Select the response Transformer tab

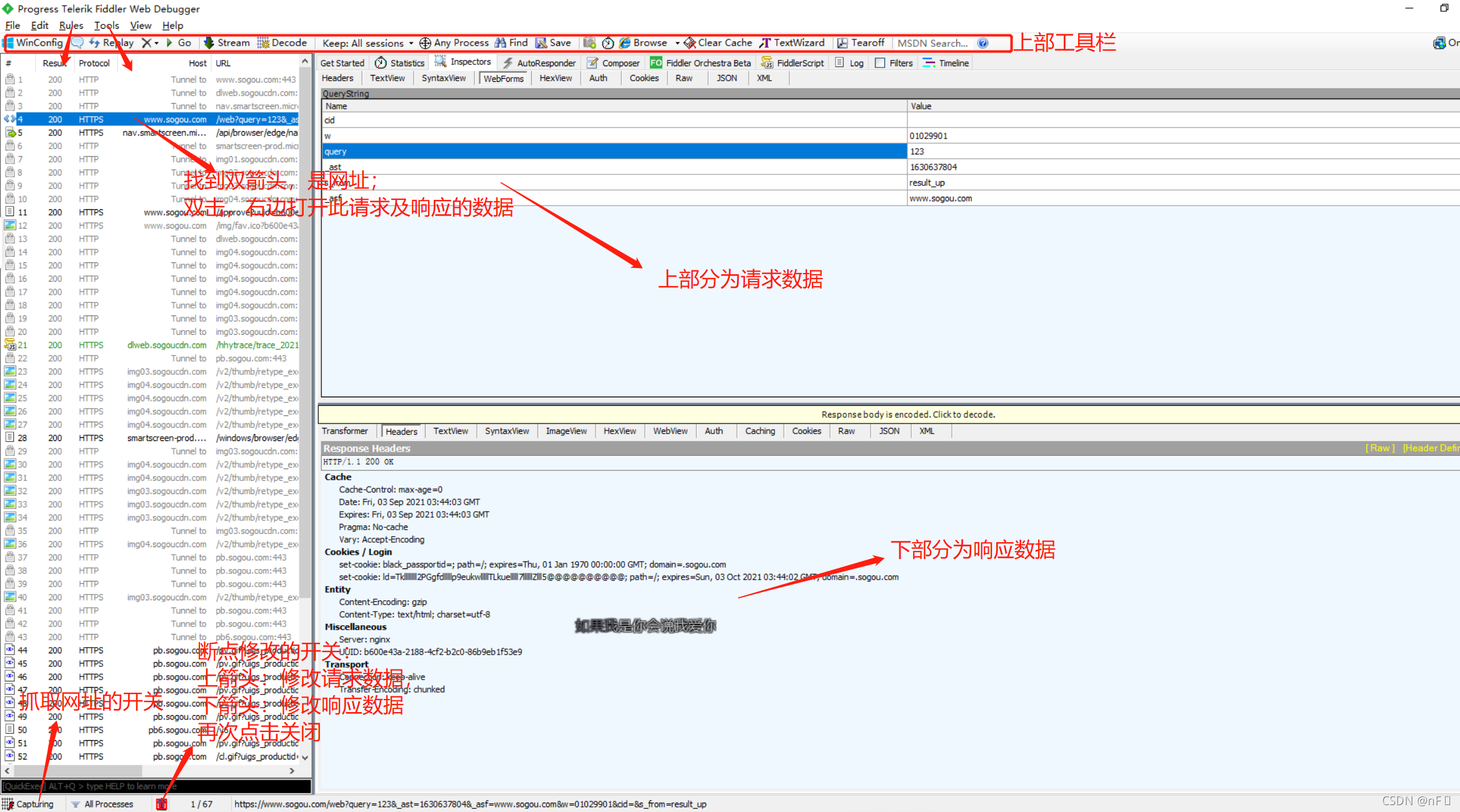[345, 431]
